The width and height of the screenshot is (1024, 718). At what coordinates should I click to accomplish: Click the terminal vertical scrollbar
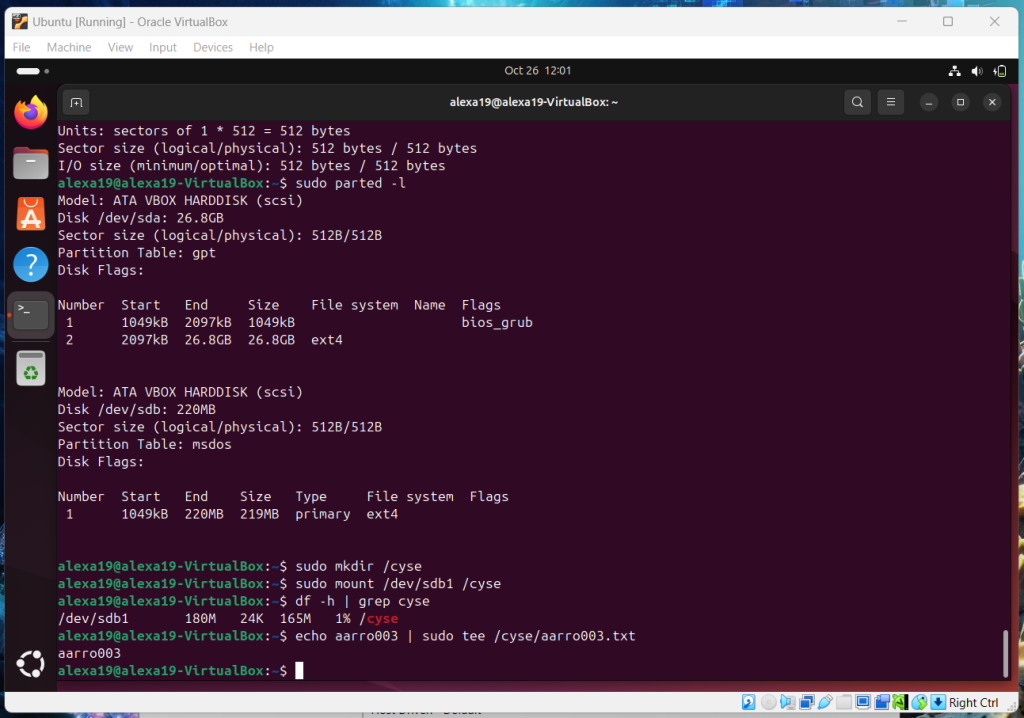1004,653
